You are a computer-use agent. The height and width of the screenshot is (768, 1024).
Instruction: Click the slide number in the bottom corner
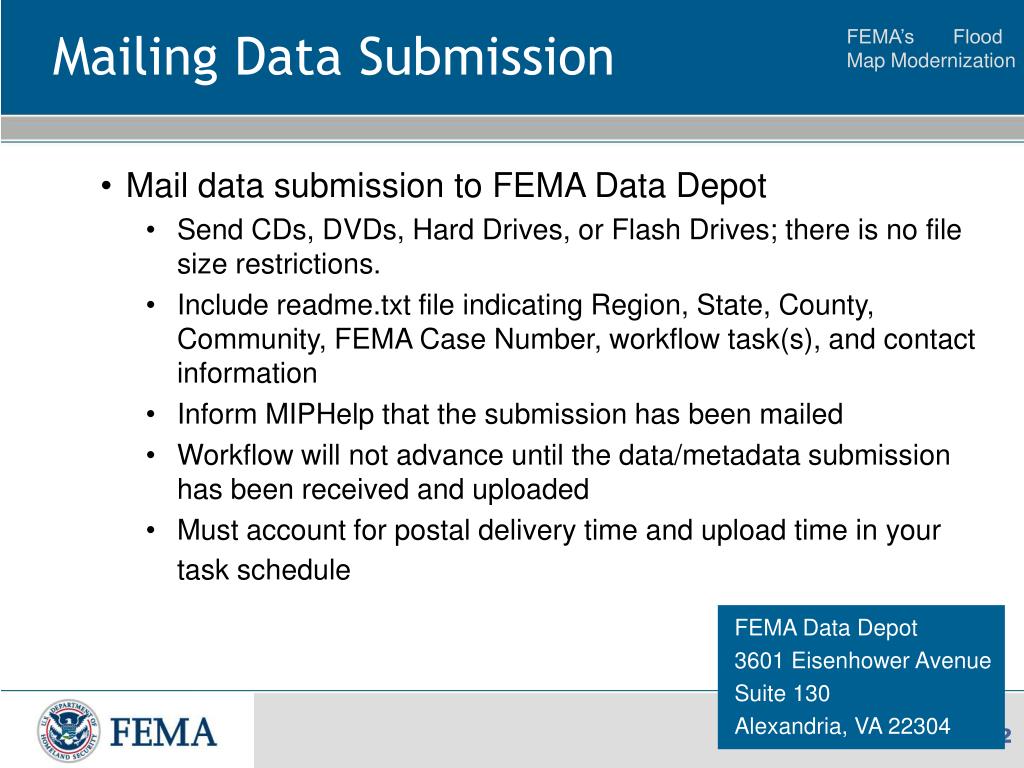click(1007, 735)
